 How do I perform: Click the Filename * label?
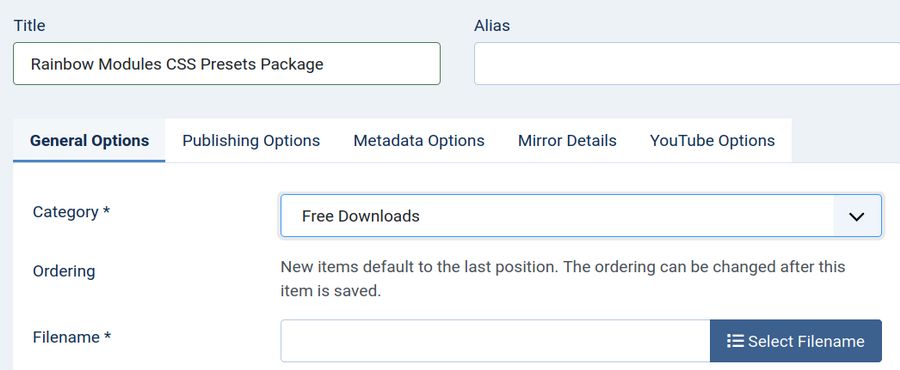tap(72, 337)
